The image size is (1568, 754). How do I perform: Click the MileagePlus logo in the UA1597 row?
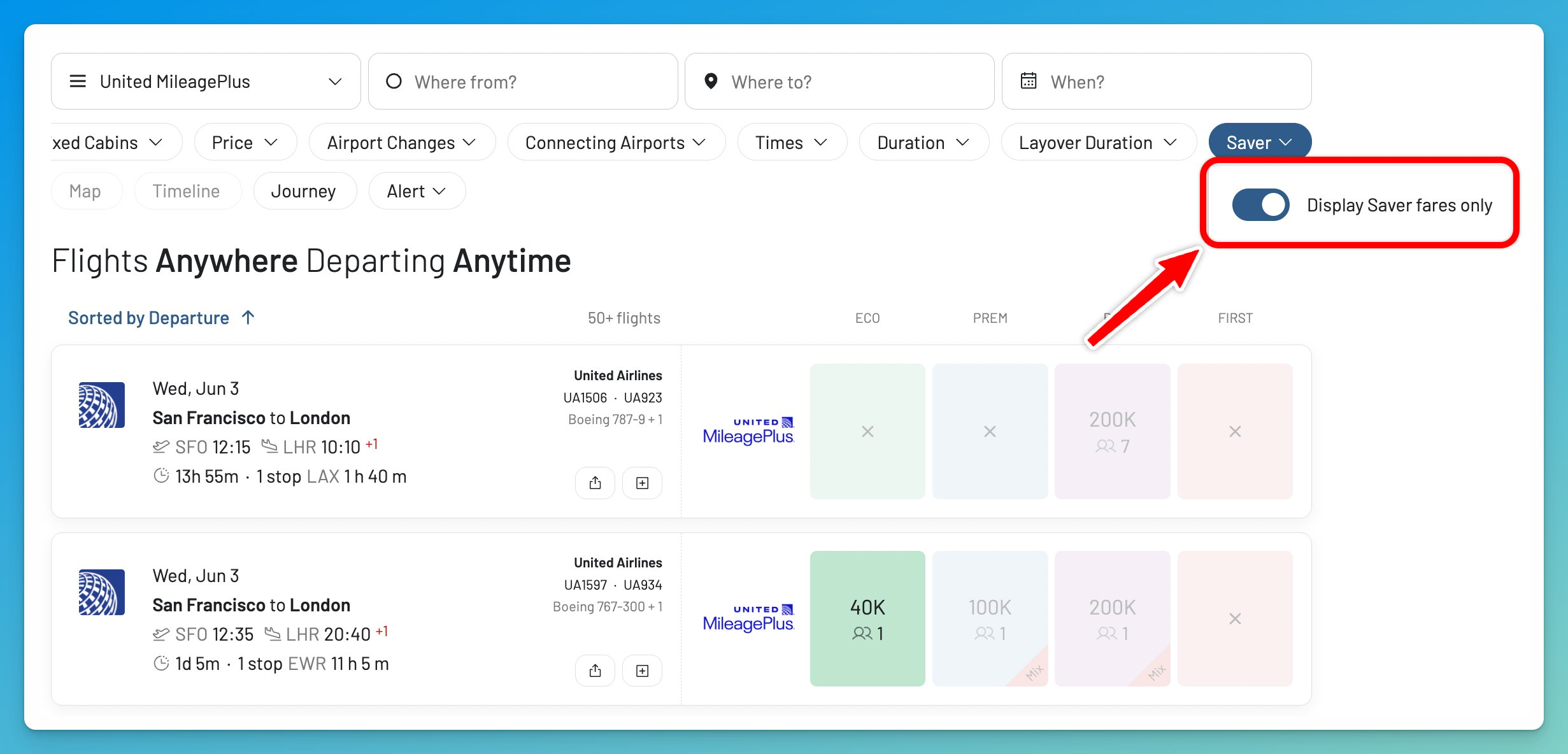click(748, 618)
